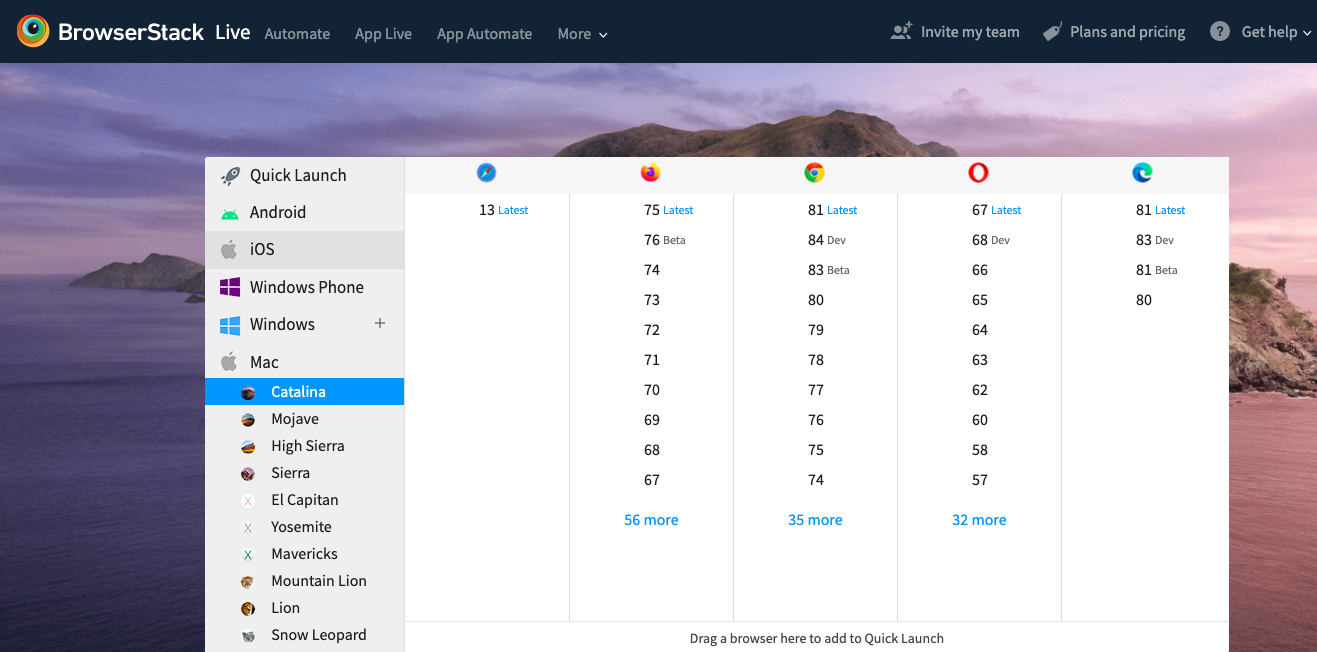Image resolution: width=1317 pixels, height=652 pixels.
Task: Show 35 more Chrome versions
Action: tap(815, 520)
